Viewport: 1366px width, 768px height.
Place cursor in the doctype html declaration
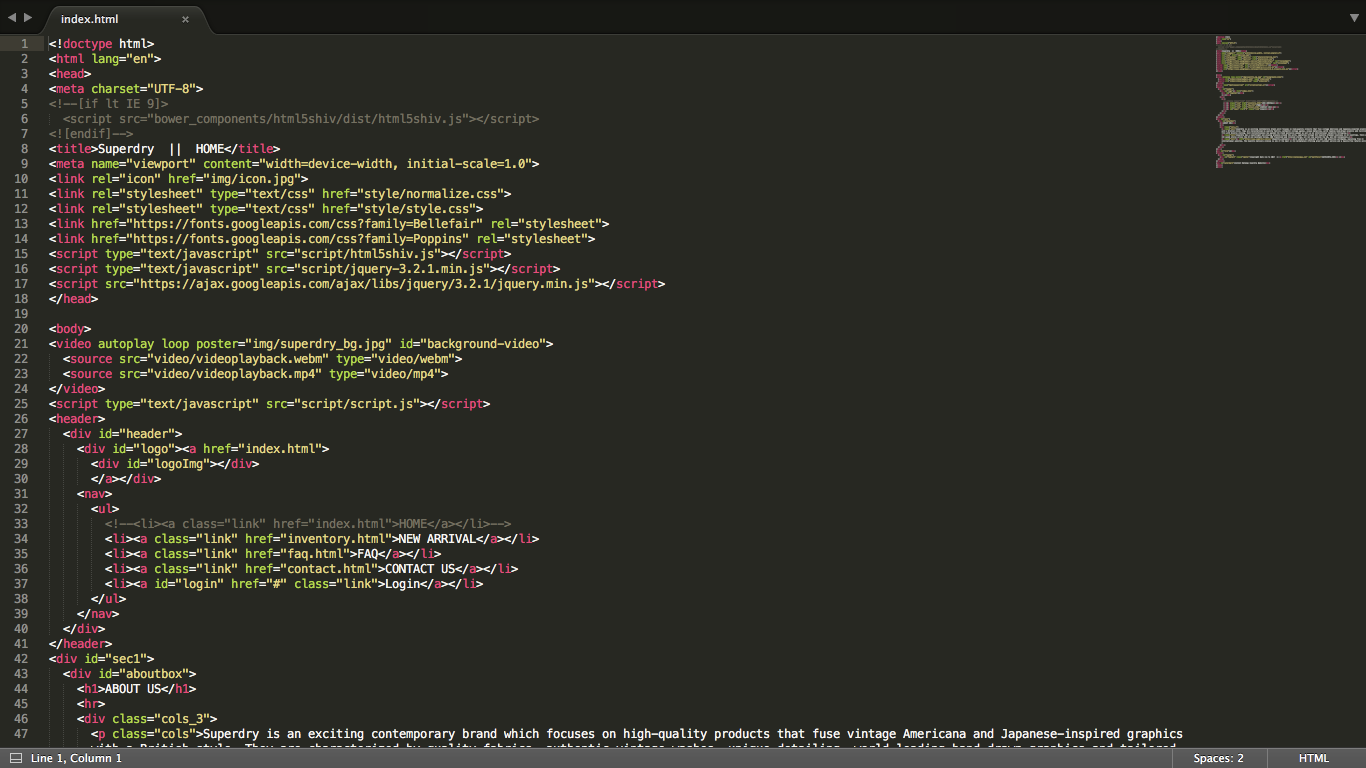(x=101, y=44)
